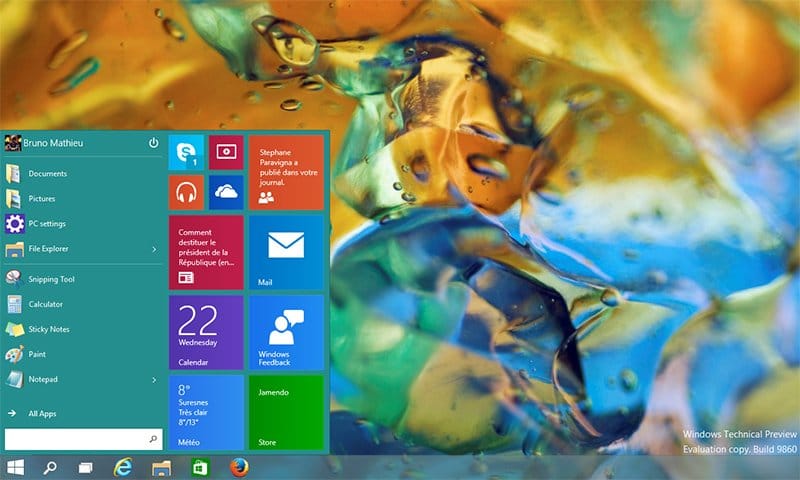Open the News tile about the président
This screenshot has width=800, height=480.
click(x=206, y=252)
